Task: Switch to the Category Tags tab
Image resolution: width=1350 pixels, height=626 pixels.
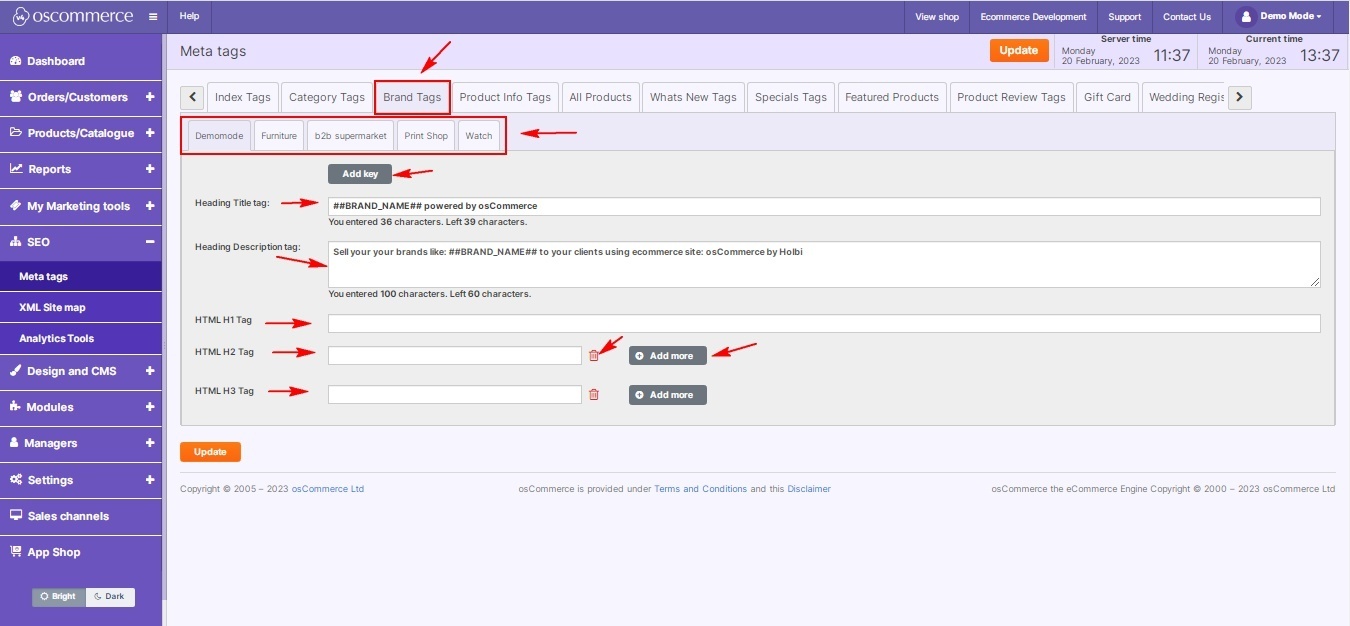Action: click(326, 97)
